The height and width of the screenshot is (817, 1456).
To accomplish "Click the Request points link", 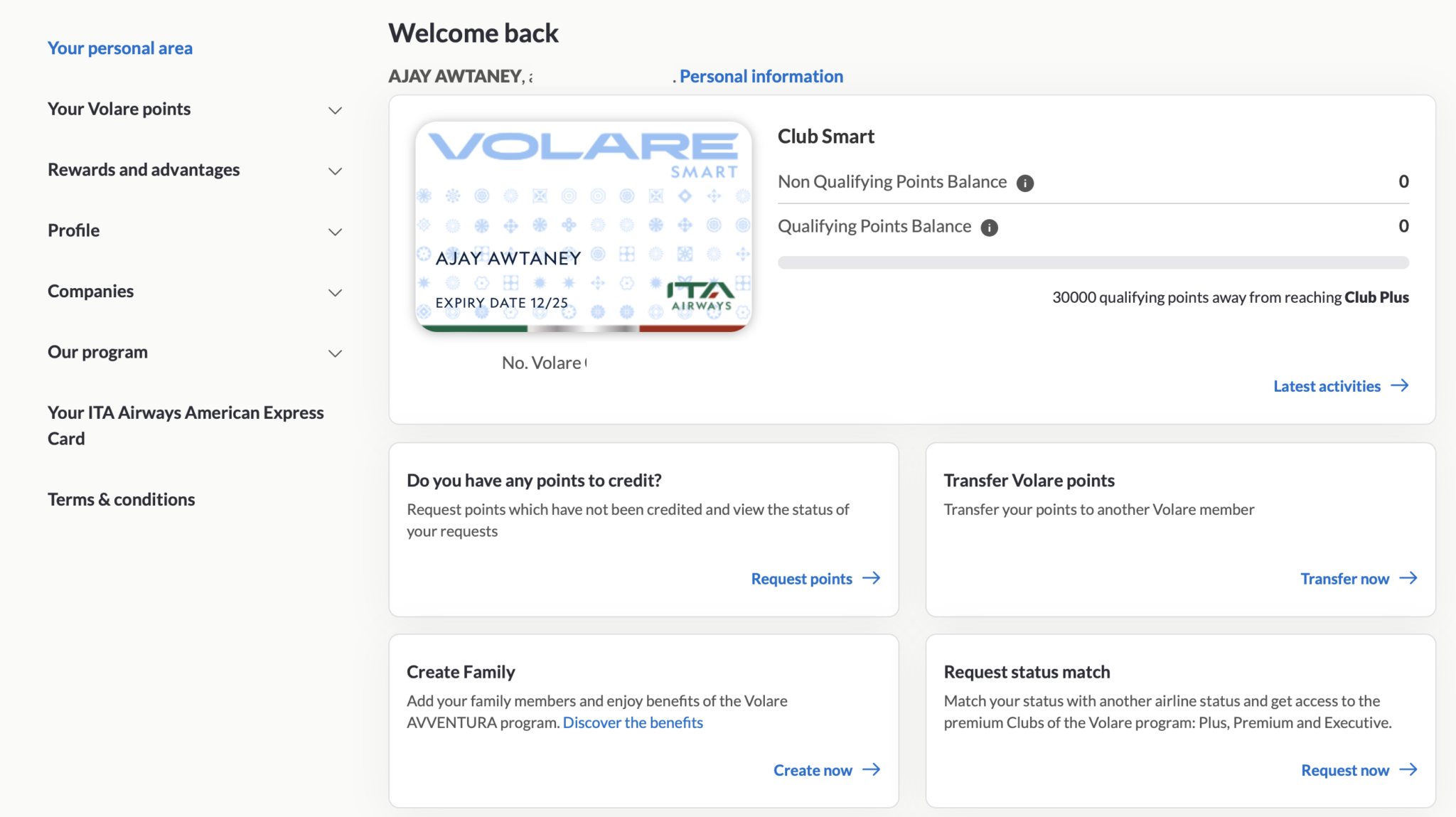I will [x=802, y=578].
